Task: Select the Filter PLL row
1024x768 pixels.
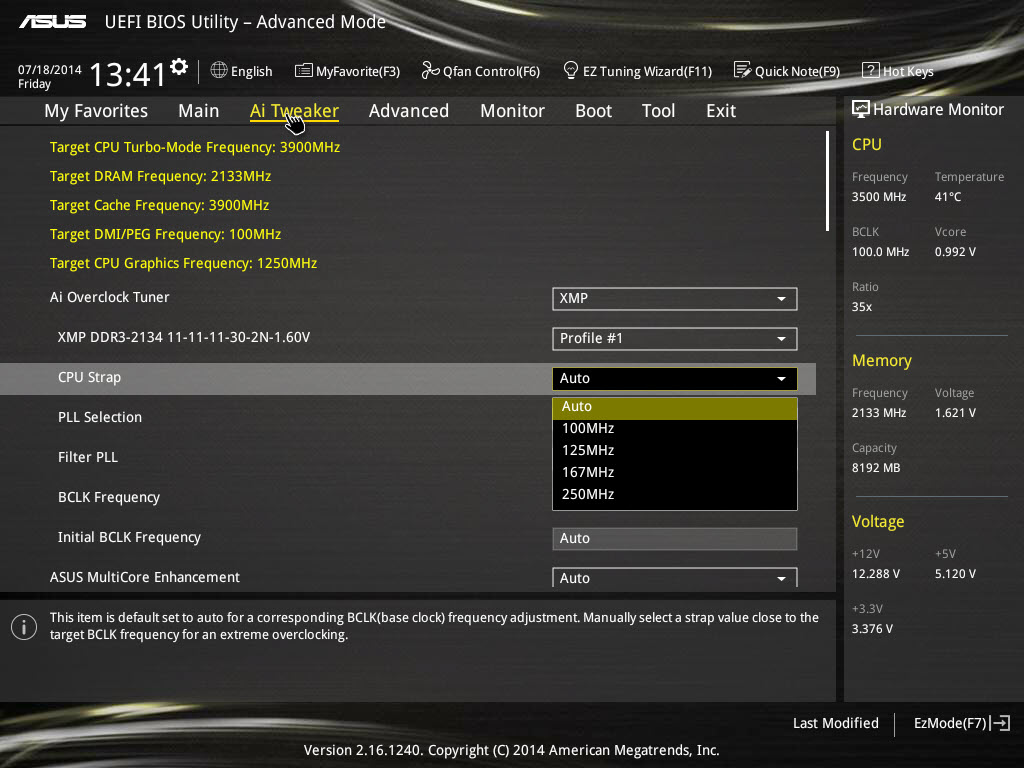Action: coord(88,457)
